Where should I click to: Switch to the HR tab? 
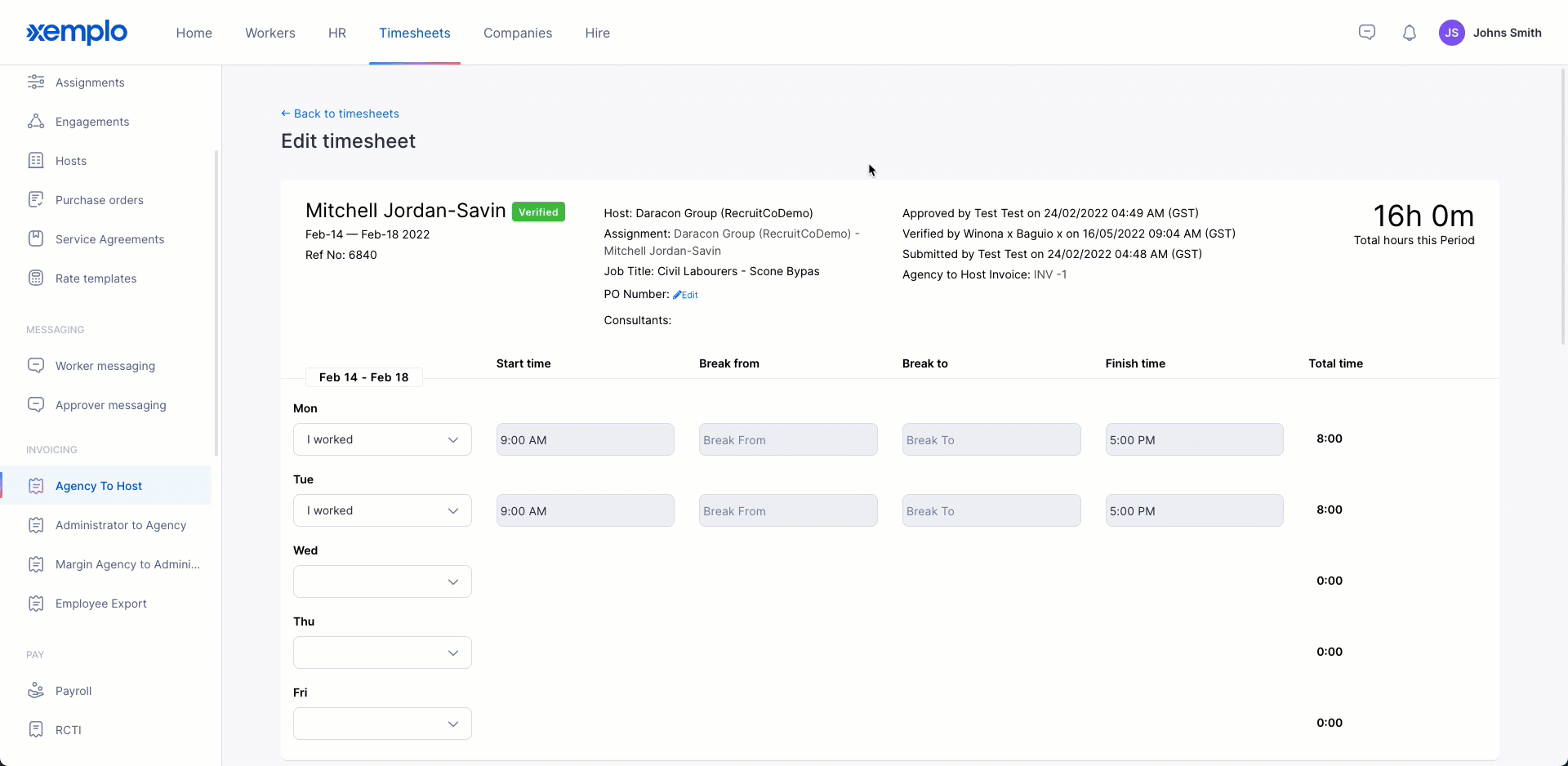tap(337, 33)
